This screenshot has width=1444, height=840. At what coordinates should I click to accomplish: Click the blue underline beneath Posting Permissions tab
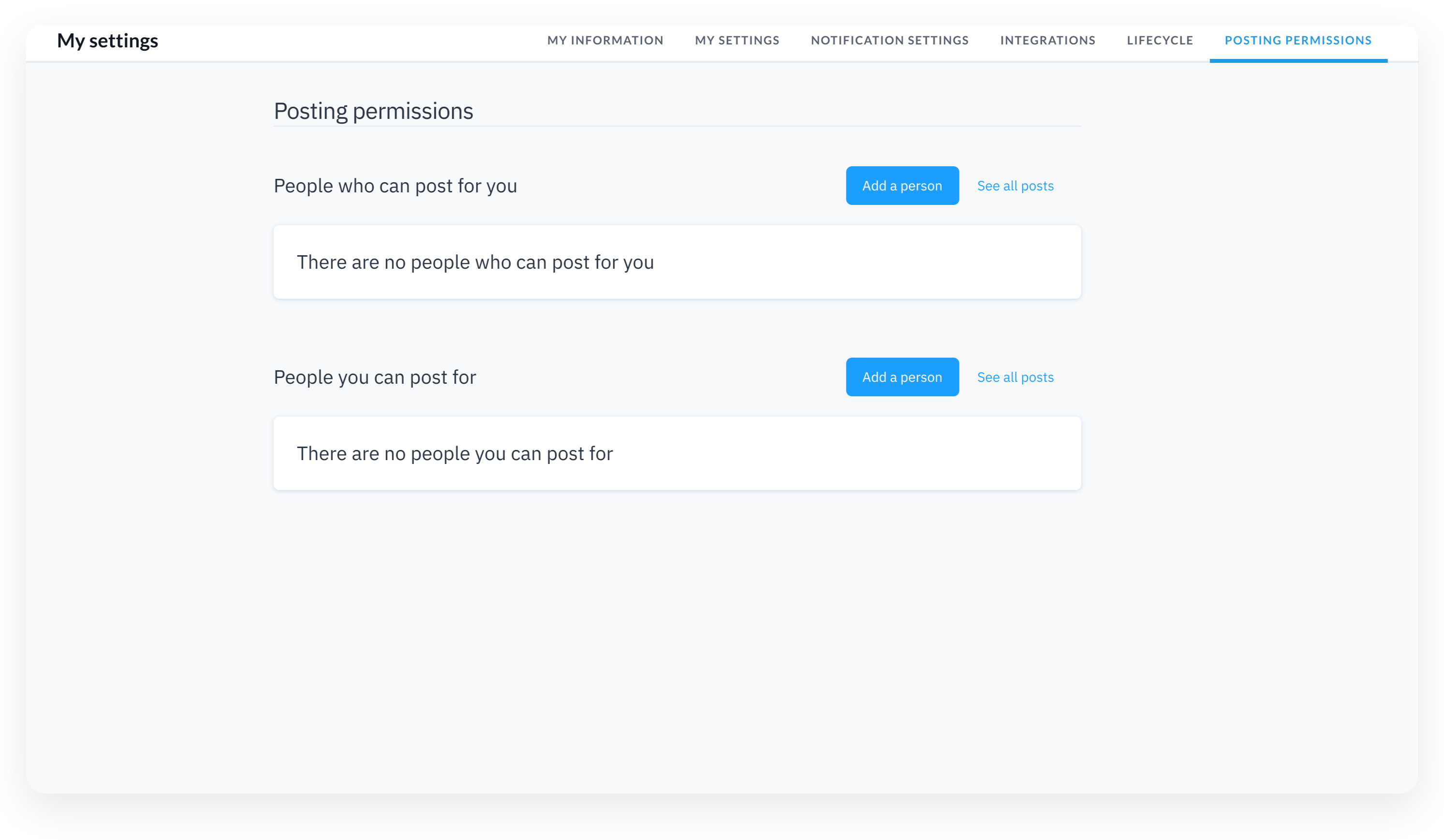tap(1298, 60)
